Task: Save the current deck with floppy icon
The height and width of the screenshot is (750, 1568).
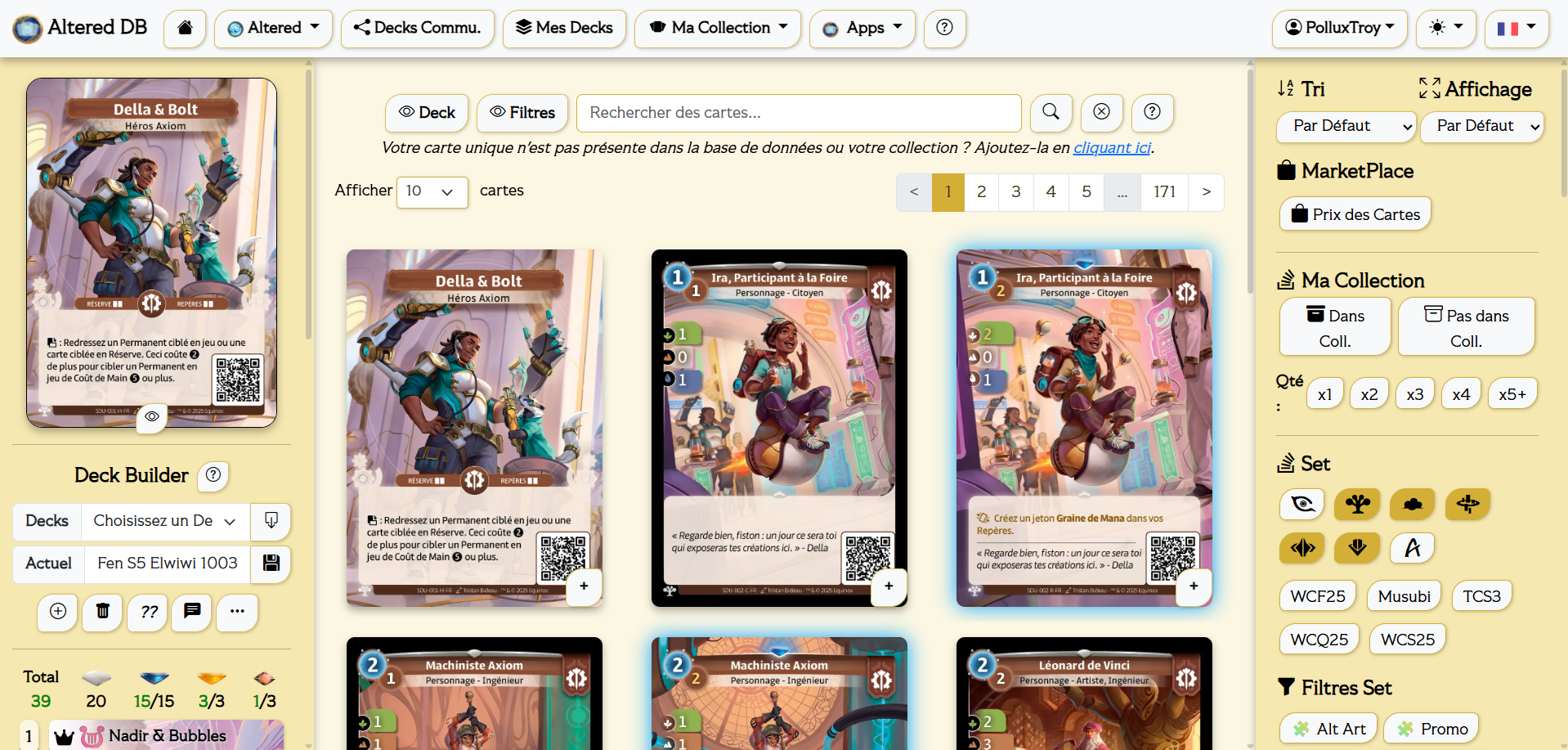Action: 271,563
